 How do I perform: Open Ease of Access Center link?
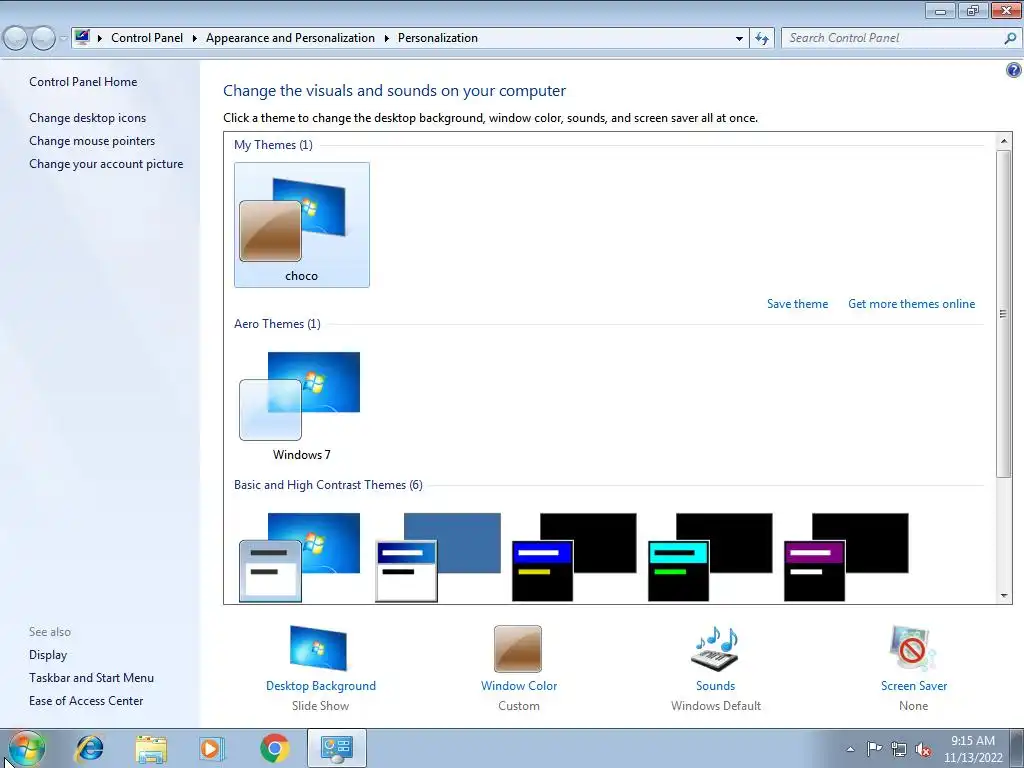coord(86,701)
